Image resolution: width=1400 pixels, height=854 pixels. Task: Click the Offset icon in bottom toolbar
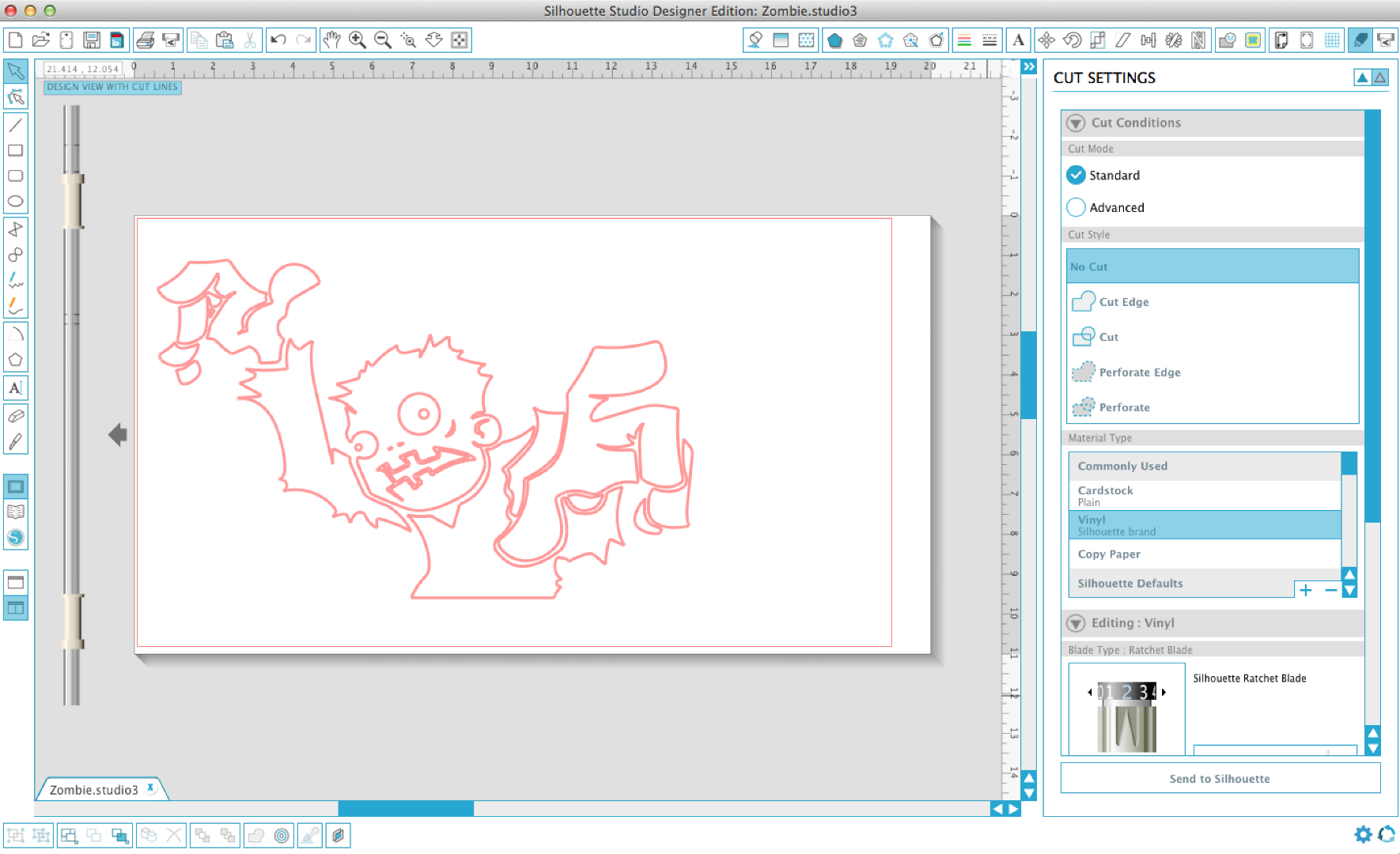pyautogui.click(x=282, y=835)
